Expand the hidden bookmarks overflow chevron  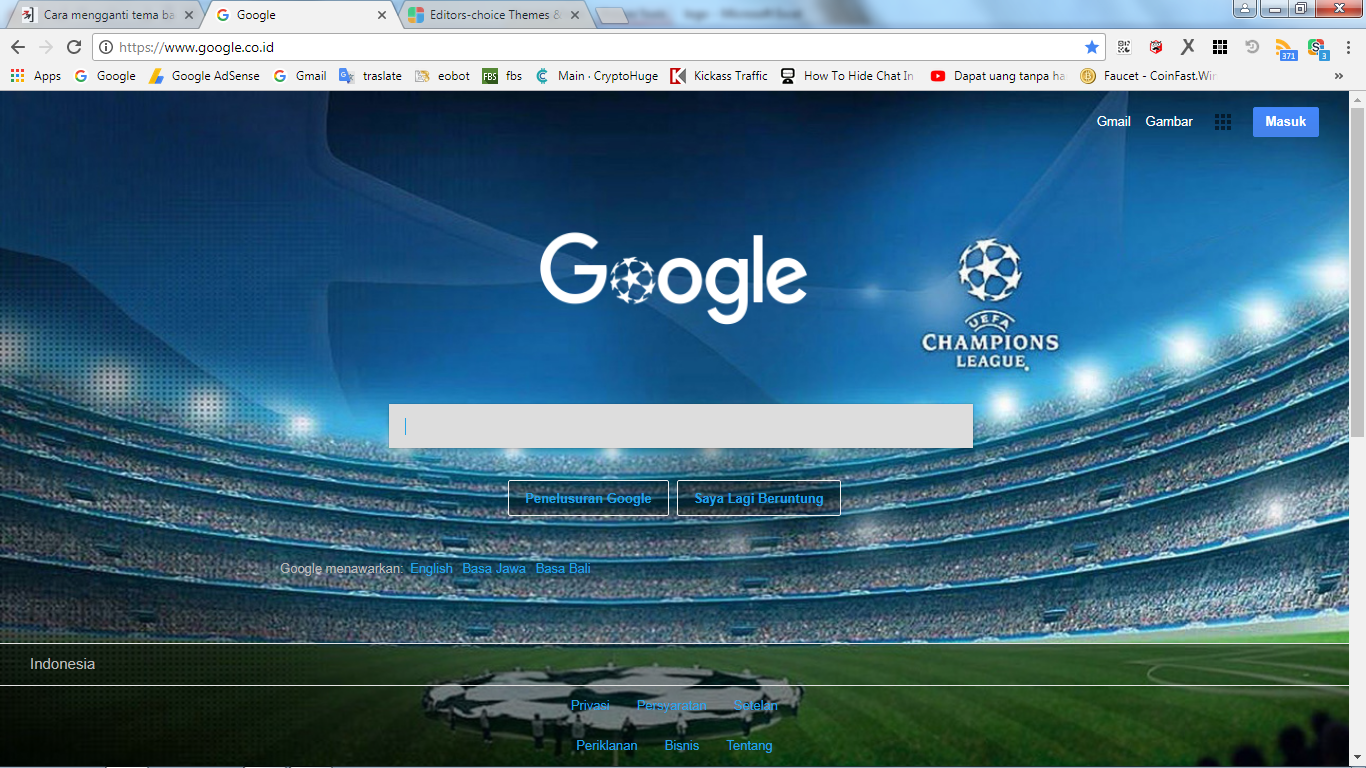[x=1339, y=76]
